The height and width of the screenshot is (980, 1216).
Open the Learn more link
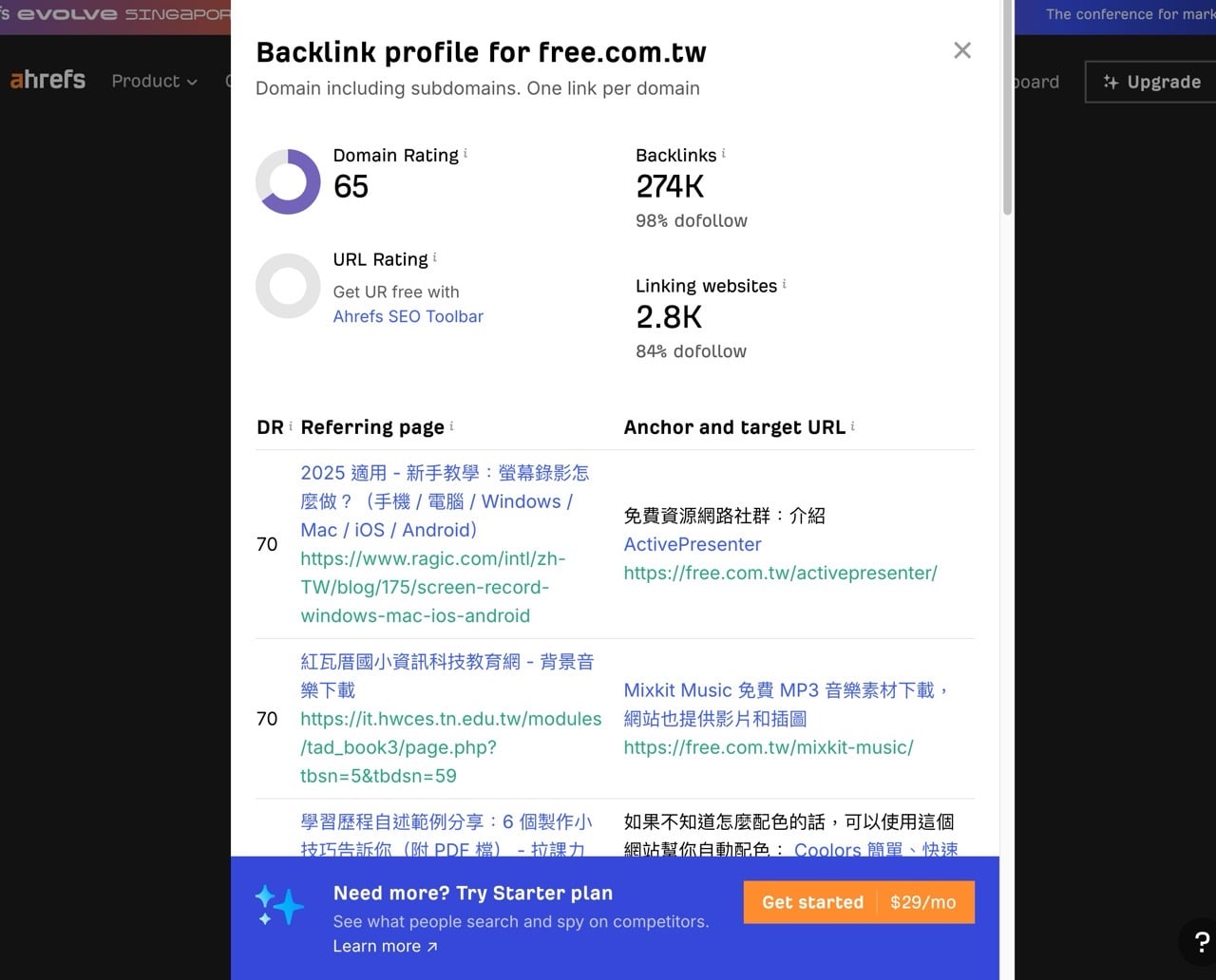pyautogui.click(x=378, y=946)
